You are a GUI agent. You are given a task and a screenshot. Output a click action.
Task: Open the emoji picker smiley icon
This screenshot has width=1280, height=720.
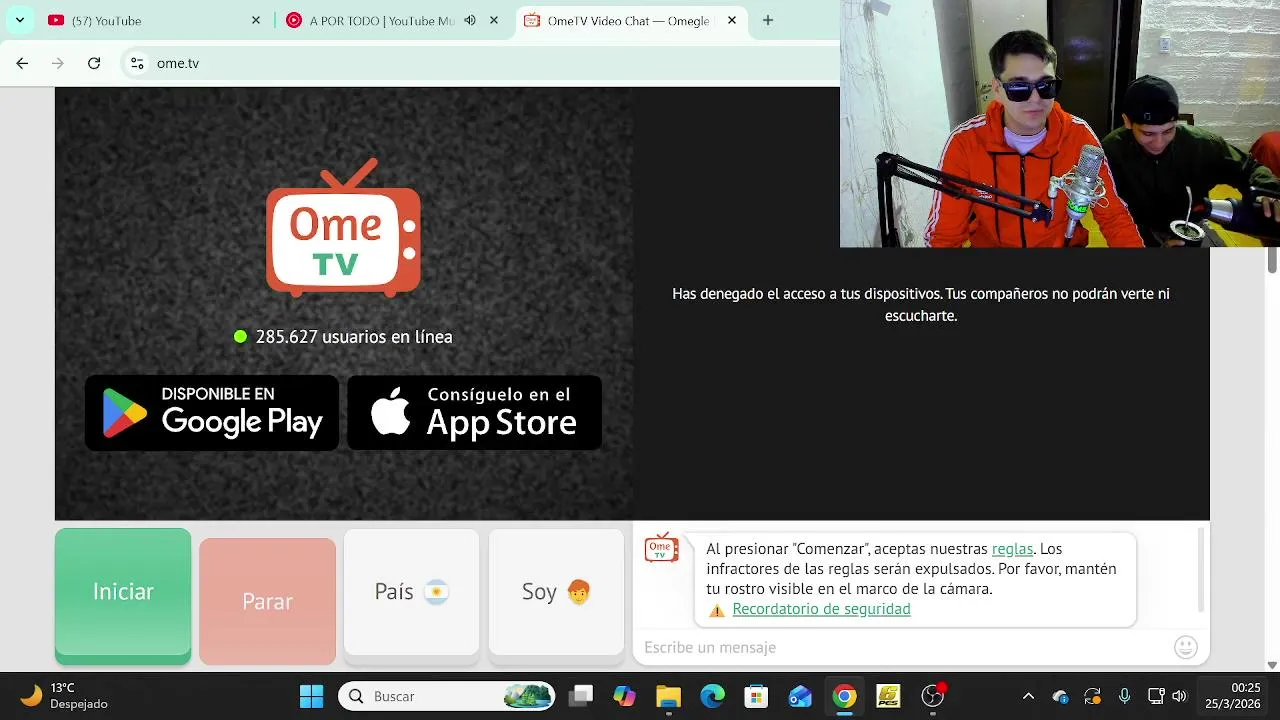[x=1186, y=647]
